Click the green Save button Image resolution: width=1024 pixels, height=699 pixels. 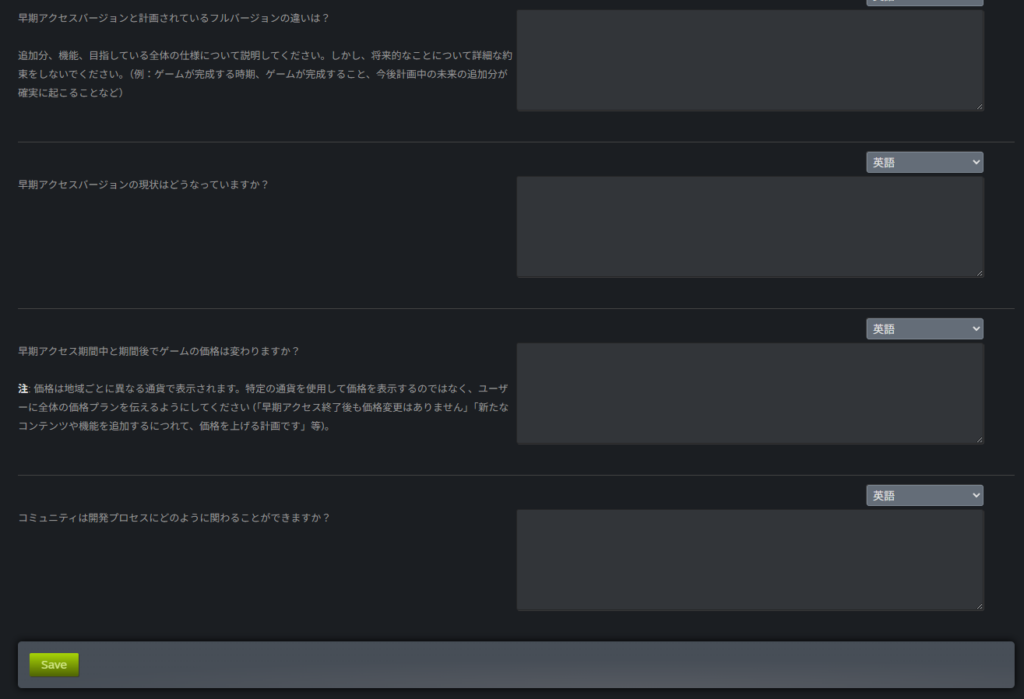54,665
